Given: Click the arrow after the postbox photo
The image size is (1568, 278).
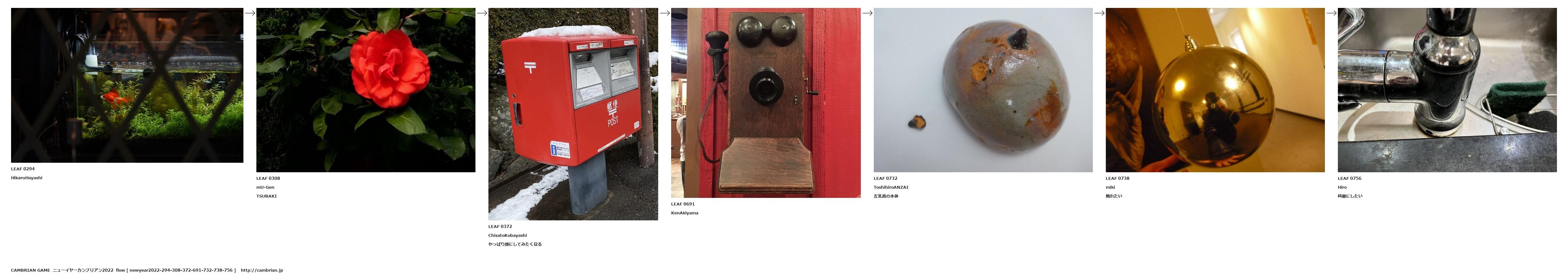Looking at the screenshot, I should tap(665, 13).
